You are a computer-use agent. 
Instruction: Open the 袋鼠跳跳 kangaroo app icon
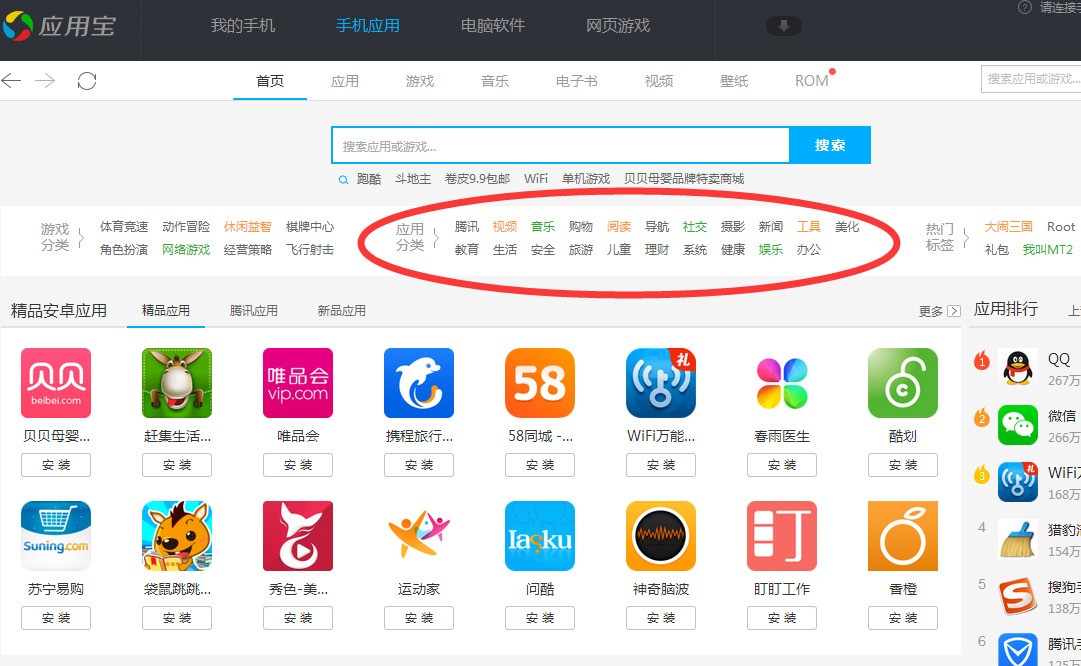(x=177, y=536)
